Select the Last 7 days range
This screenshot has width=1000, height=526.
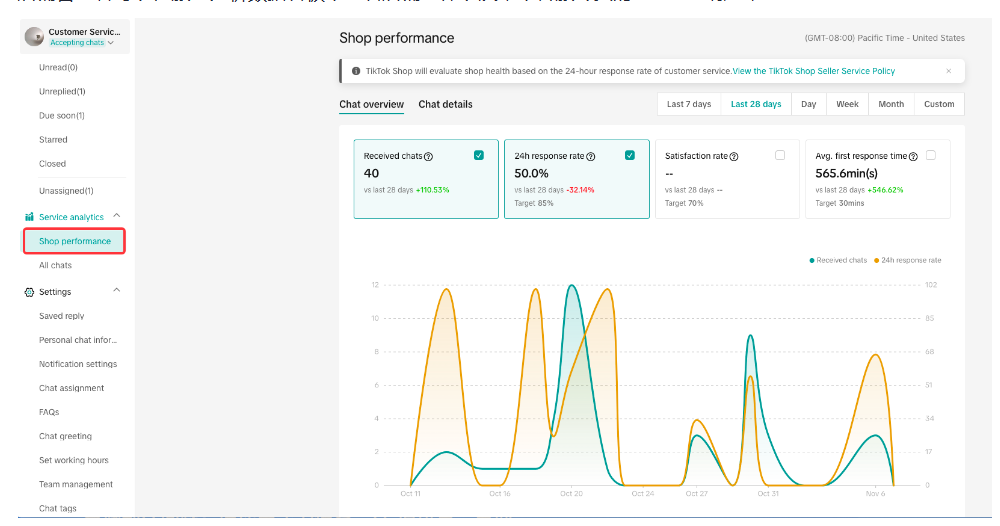(x=689, y=104)
